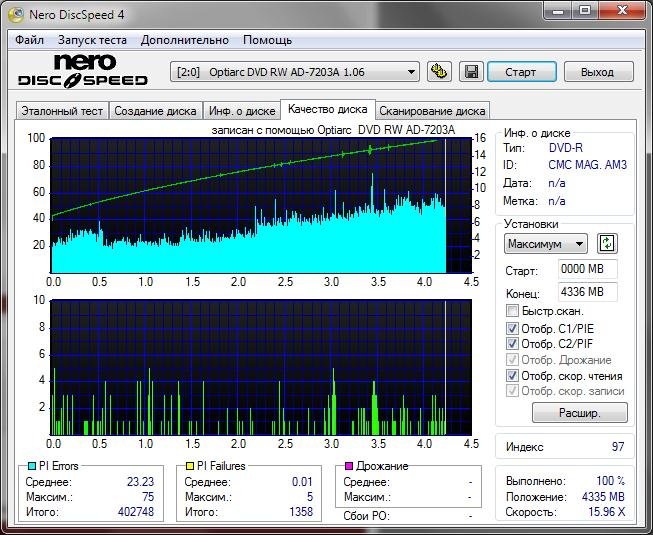Viewport: 653px width, 535px height.
Task: Click the Положение value 4335 MB
Action: coord(603,497)
